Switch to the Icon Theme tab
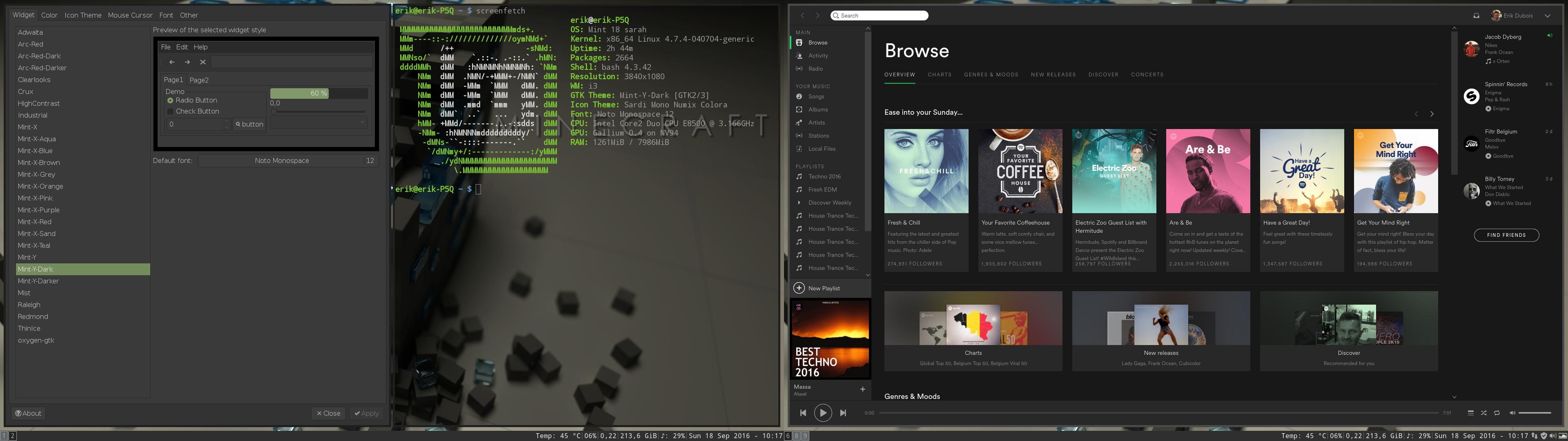 (x=83, y=15)
